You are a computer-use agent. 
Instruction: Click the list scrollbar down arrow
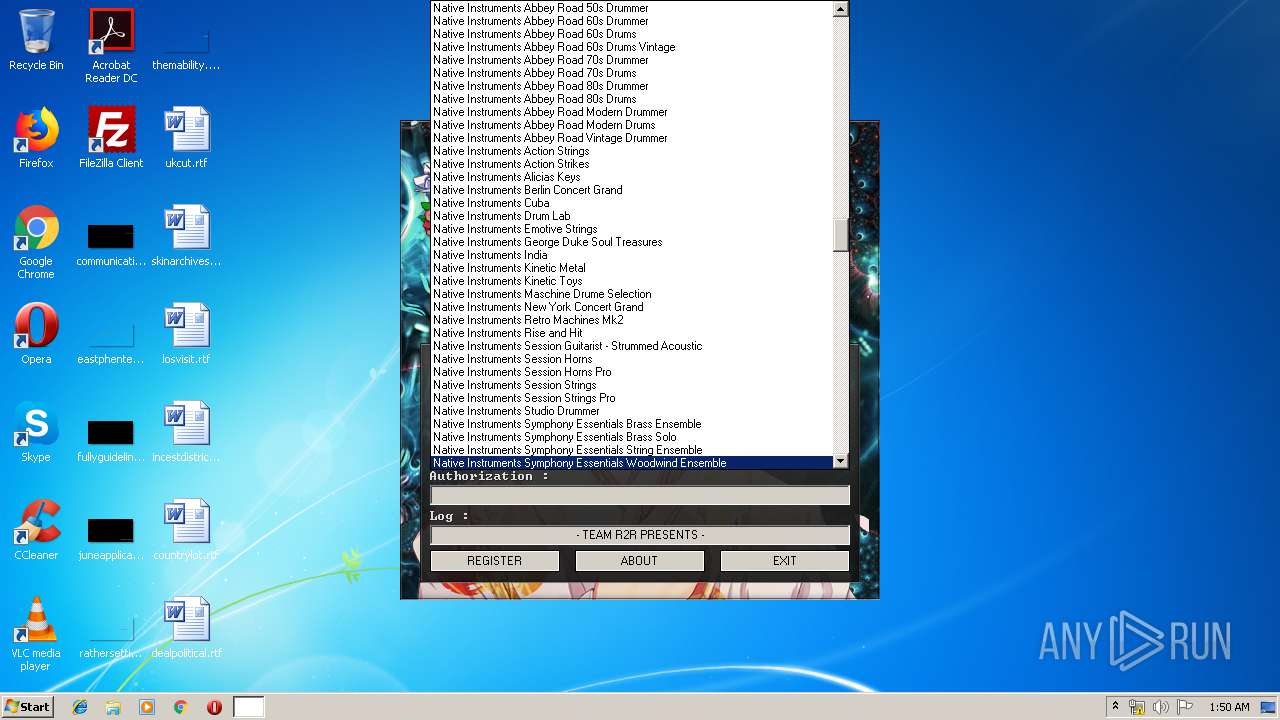(x=840, y=461)
